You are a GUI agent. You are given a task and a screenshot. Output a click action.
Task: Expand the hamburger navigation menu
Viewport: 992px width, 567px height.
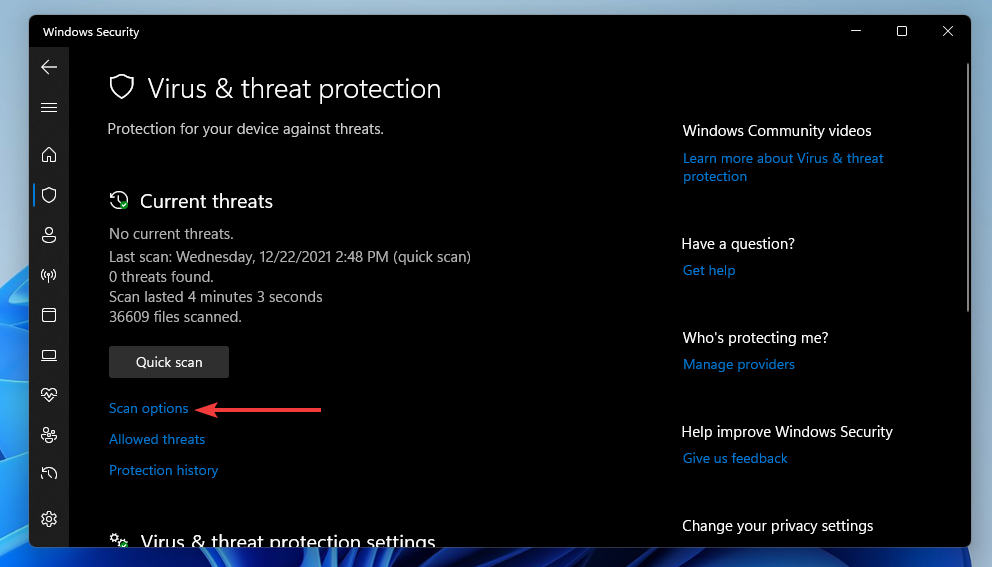click(x=49, y=107)
